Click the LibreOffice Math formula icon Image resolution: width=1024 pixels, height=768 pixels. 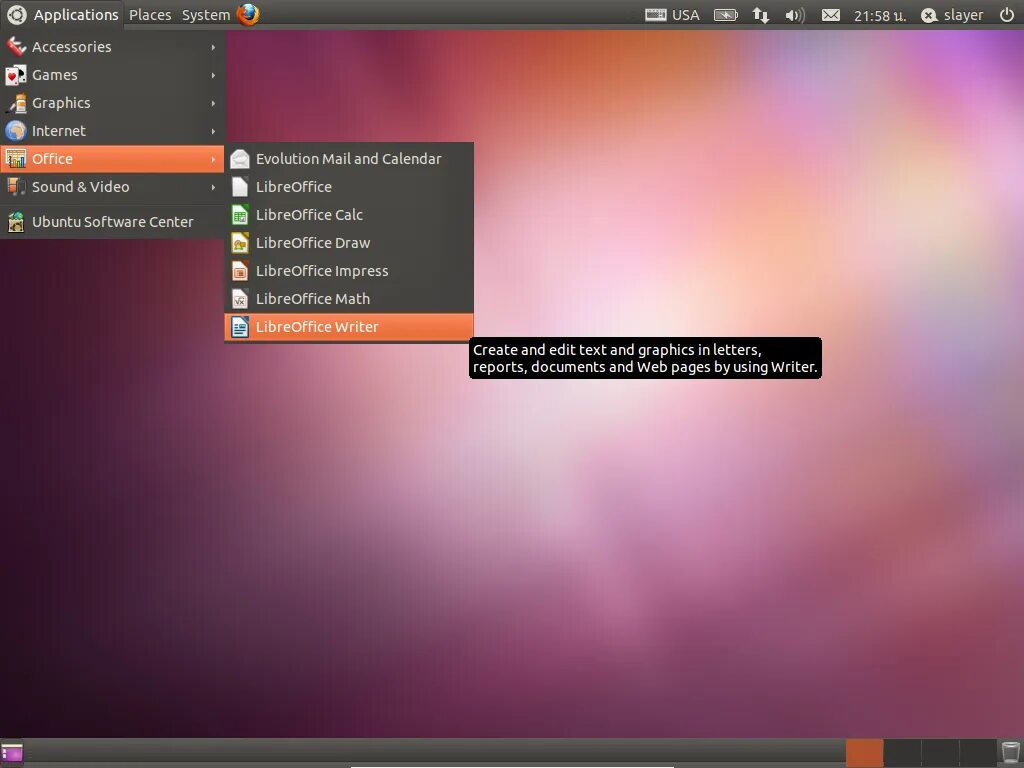coord(240,299)
